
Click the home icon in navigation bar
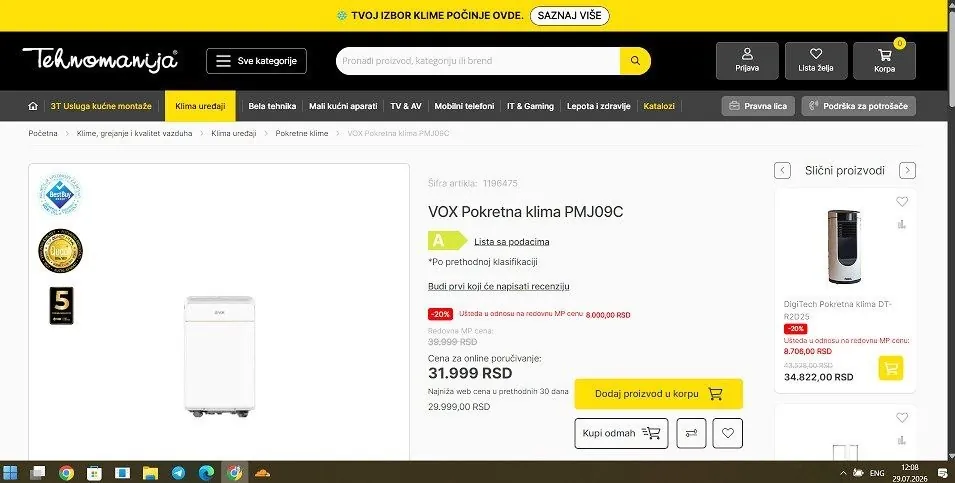point(33,106)
